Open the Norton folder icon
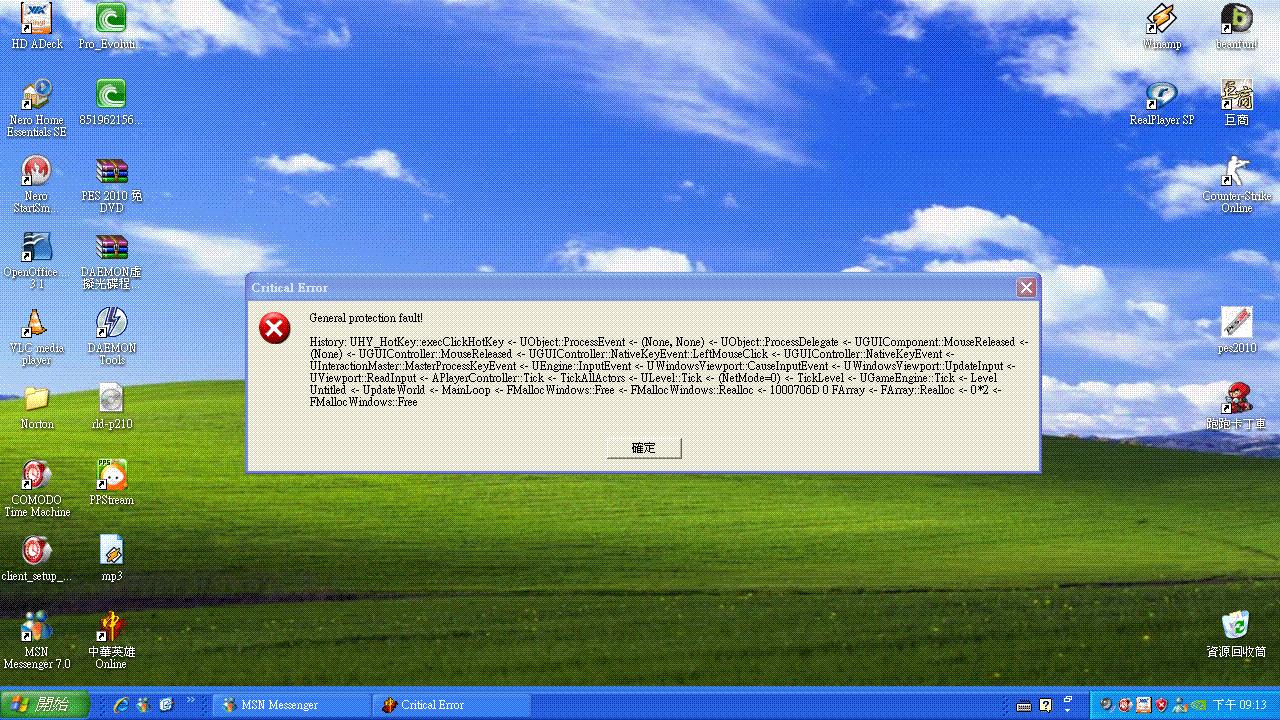Image resolution: width=1280 pixels, height=720 pixels. coord(37,407)
